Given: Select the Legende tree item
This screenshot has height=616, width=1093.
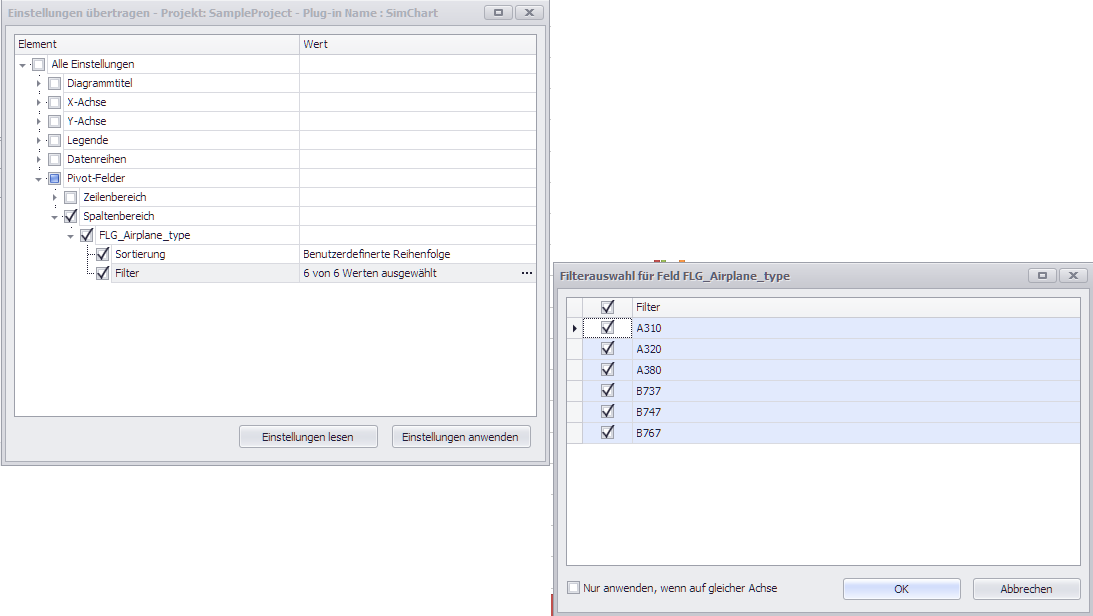Looking at the screenshot, I should point(87,140).
